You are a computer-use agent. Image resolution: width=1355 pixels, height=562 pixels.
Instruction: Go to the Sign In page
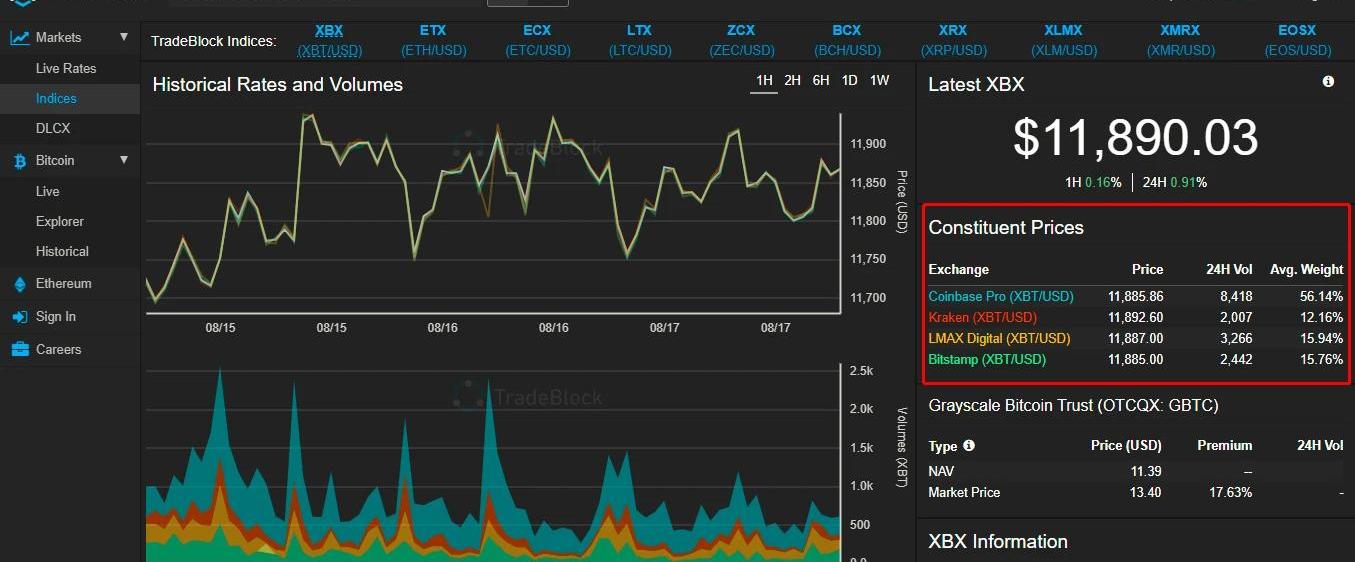[56, 316]
